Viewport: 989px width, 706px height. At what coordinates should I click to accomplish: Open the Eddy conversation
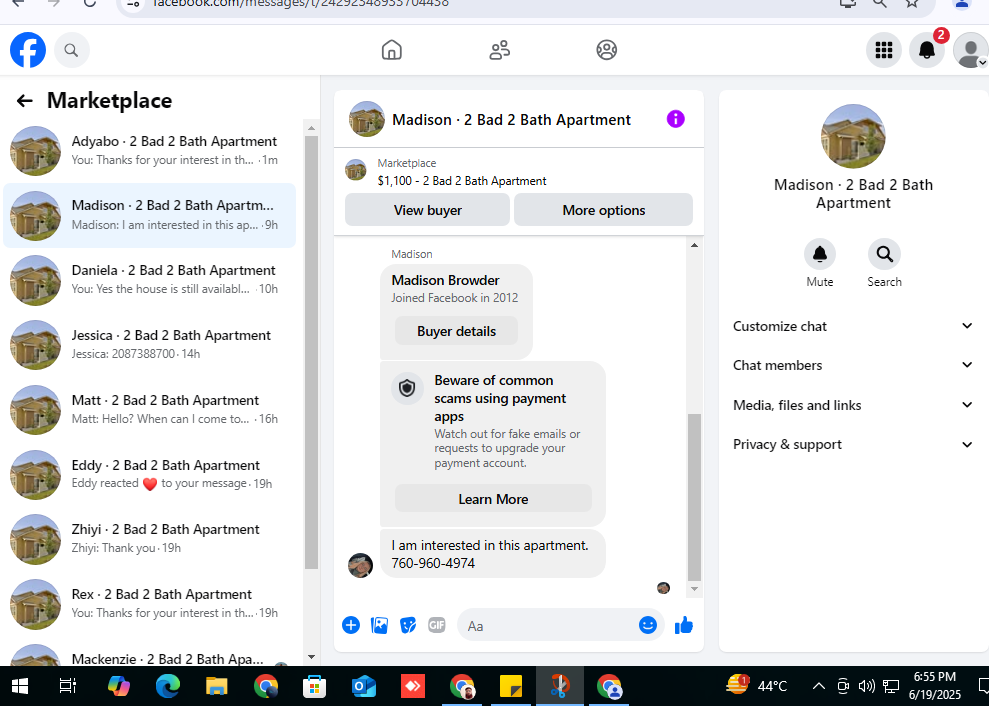click(x=149, y=474)
